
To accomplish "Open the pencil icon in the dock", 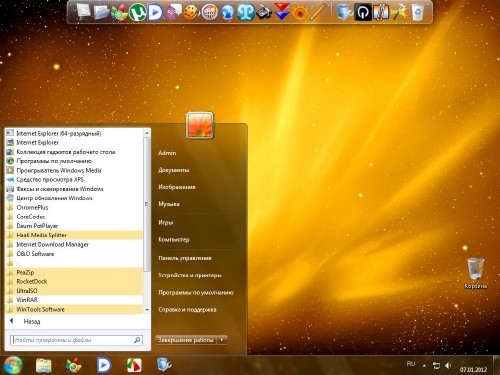I will click(x=318, y=13).
